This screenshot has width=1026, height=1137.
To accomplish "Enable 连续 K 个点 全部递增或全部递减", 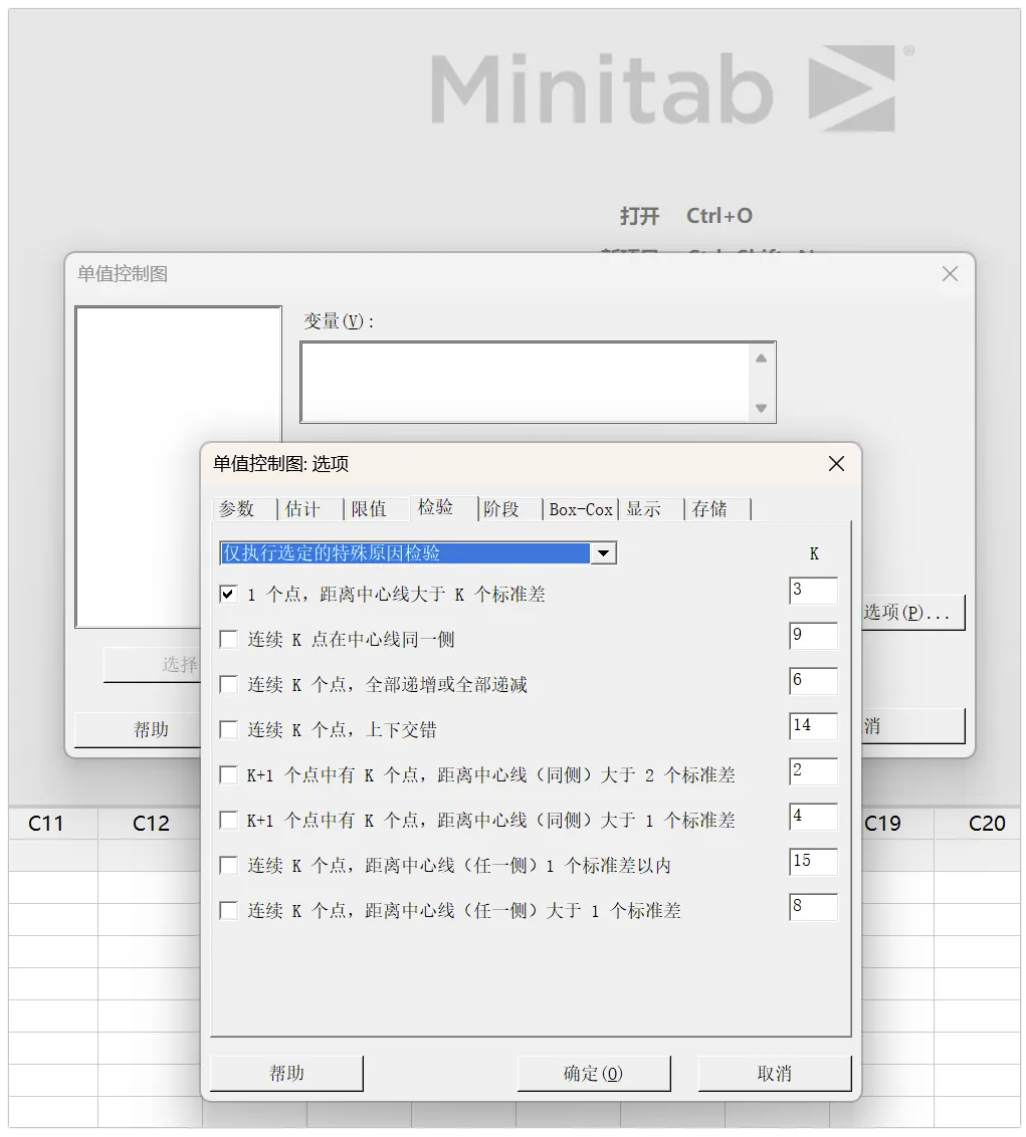I will (229, 685).
